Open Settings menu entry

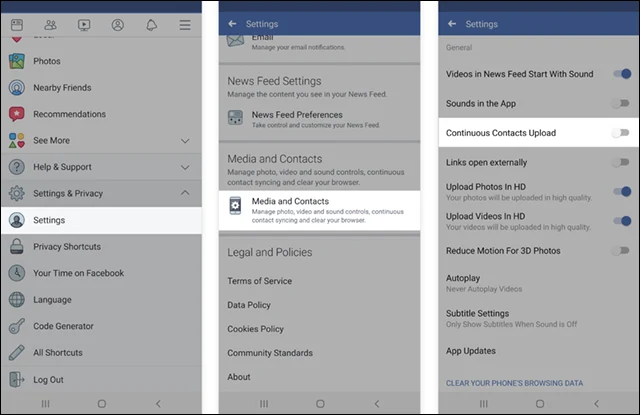click(x=101, y=220)
